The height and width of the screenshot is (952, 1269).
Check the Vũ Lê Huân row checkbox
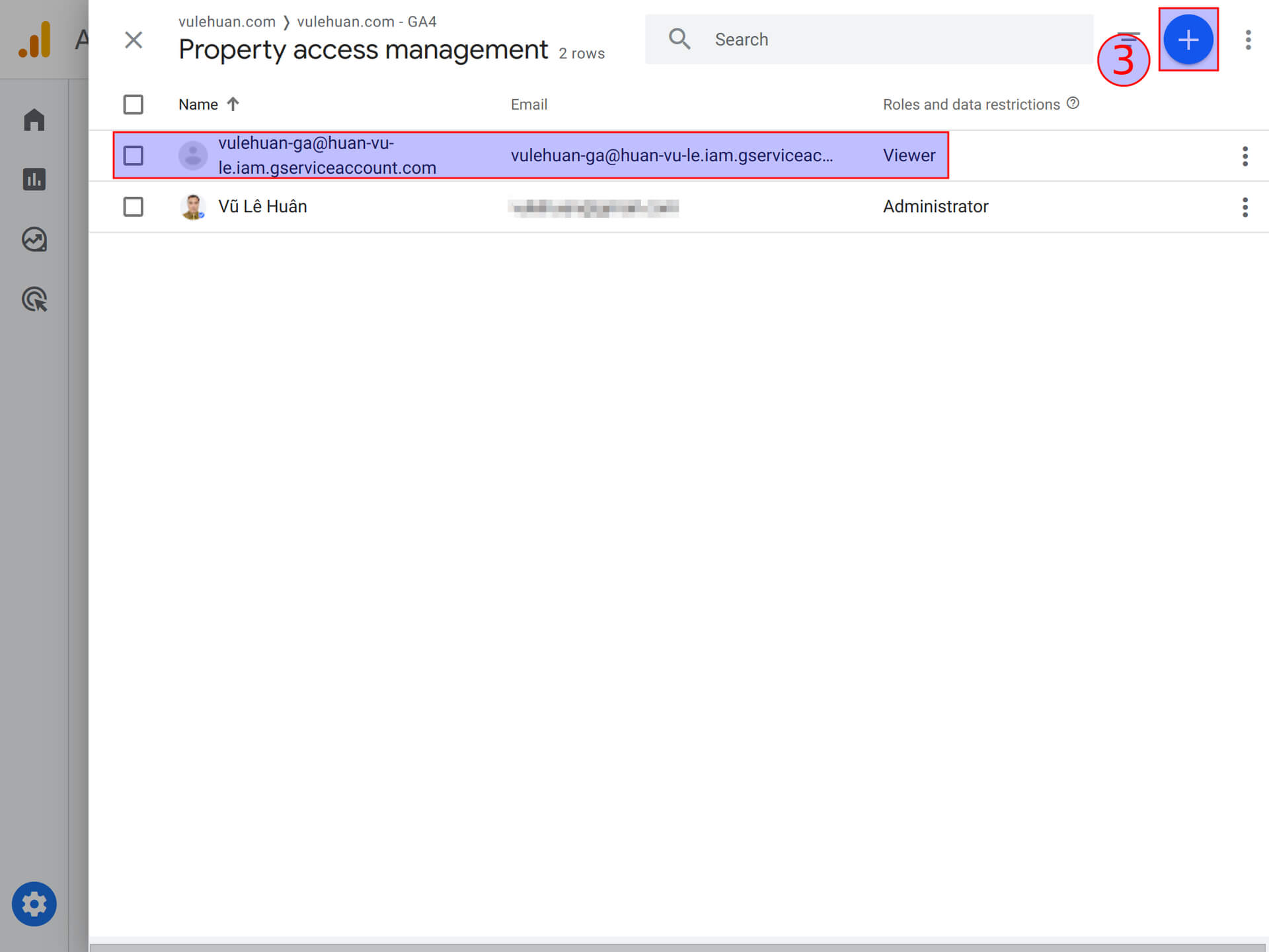[134, 207]
